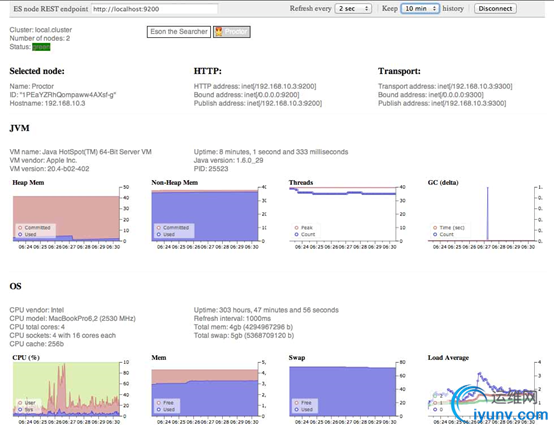The image size is (554, 431).
Task: Click the ES node REST endpoint URL field
Action: (154, 9)
